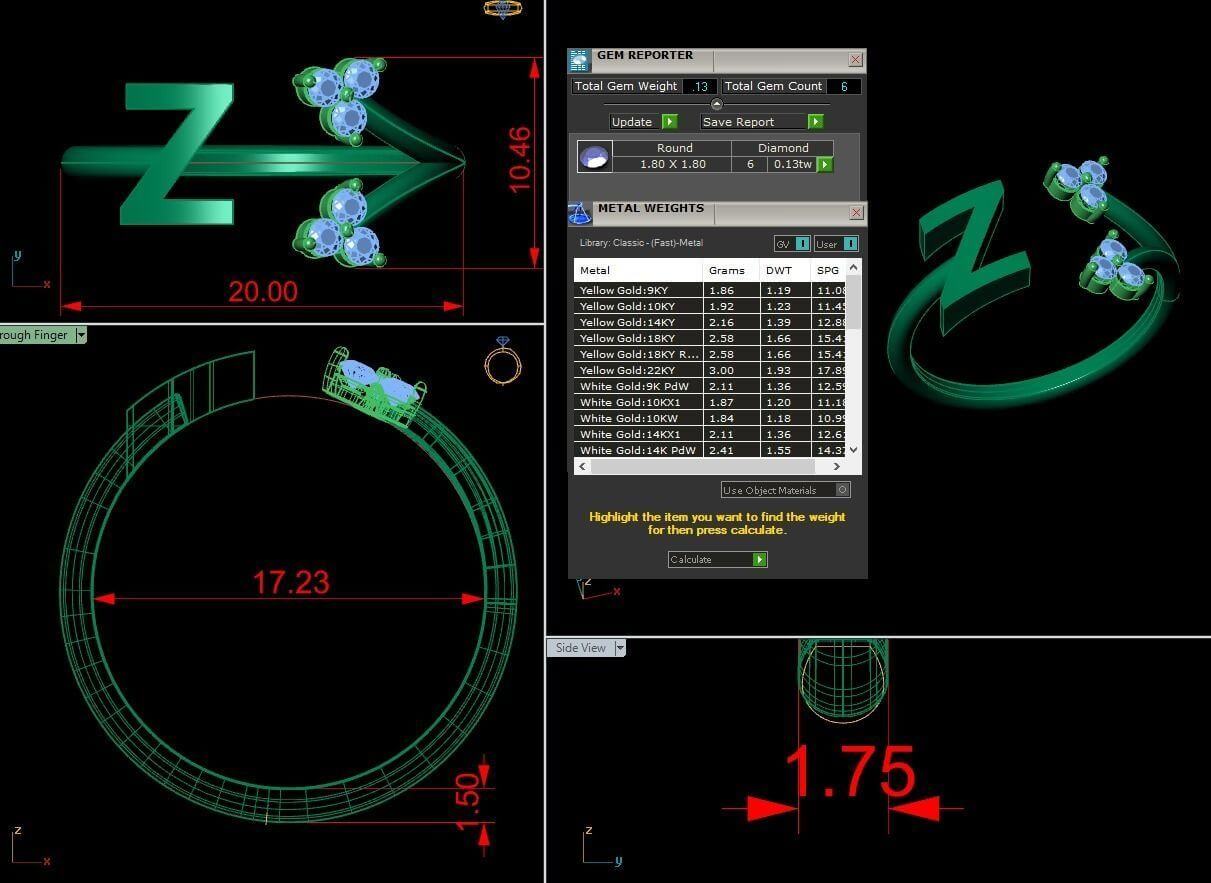
Task: Click the 1.80 X 1.80 size cell
Action: (x=672, y=165)
